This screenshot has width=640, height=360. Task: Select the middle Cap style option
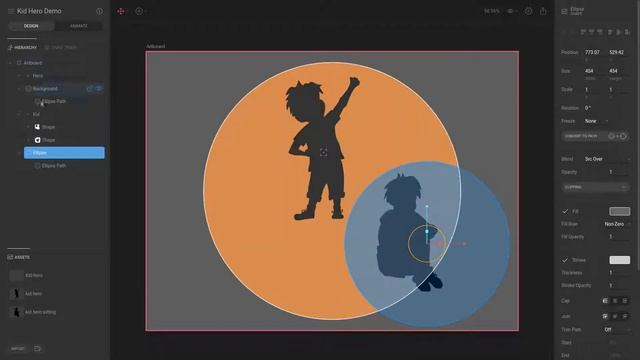click(x=615, y=301)
